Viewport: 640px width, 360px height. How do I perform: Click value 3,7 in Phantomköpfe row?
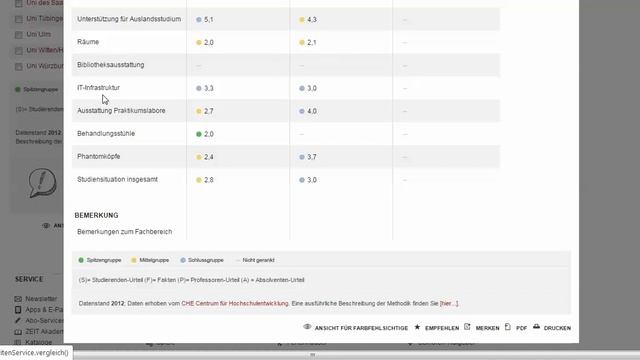point(312,157)
